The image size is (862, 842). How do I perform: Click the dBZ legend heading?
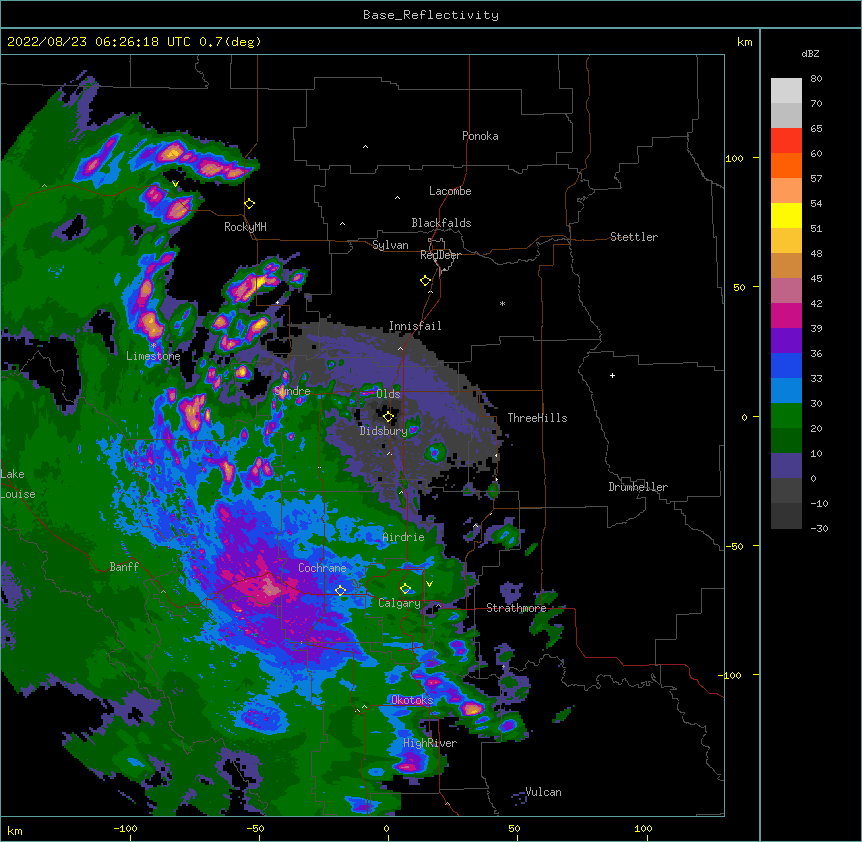click(810, 53)
